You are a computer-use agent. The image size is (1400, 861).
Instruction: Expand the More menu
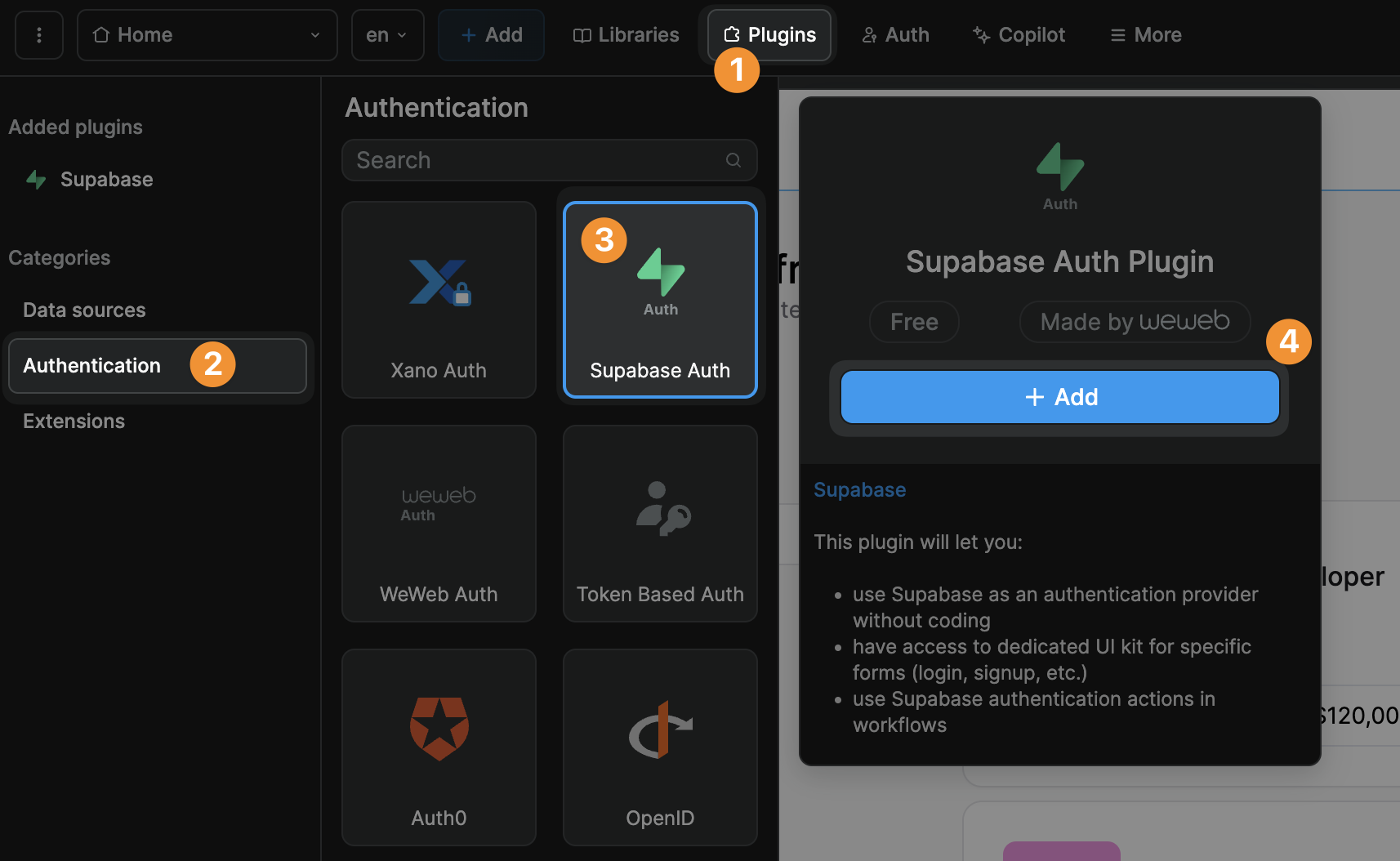tap(1144, 34)
